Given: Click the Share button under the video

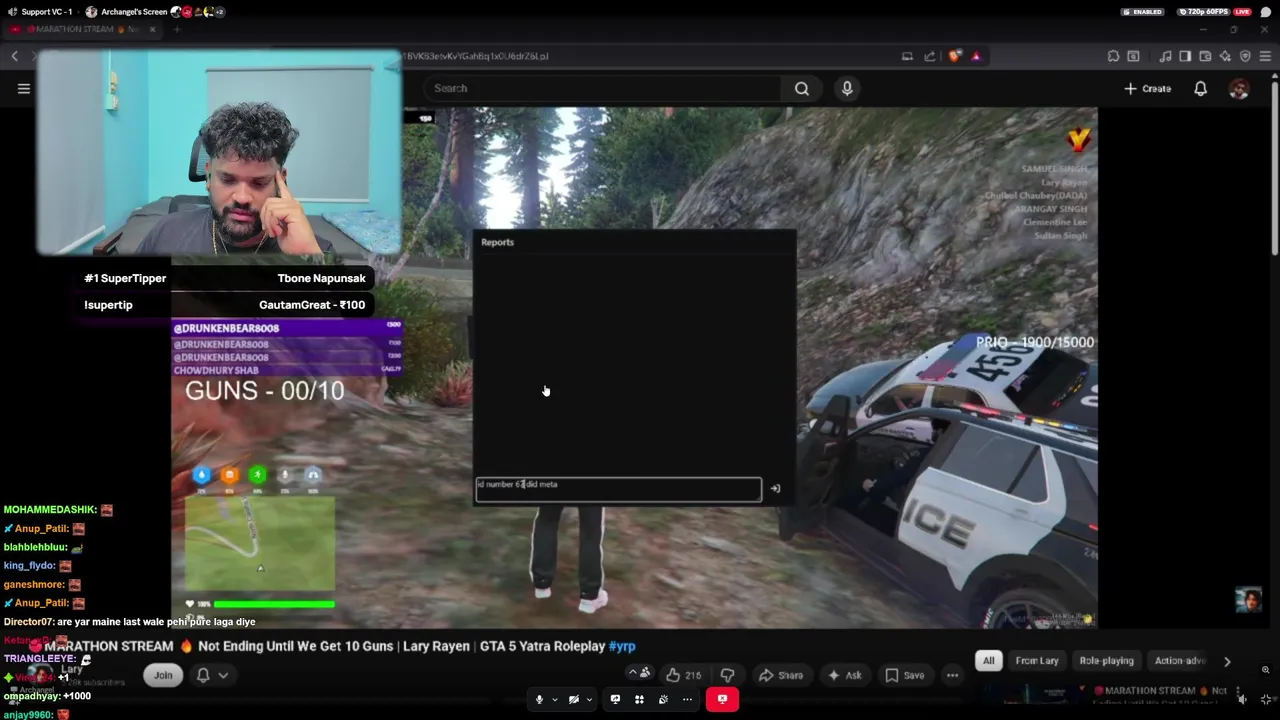Looking at the screenshot, I should [780, 675].
